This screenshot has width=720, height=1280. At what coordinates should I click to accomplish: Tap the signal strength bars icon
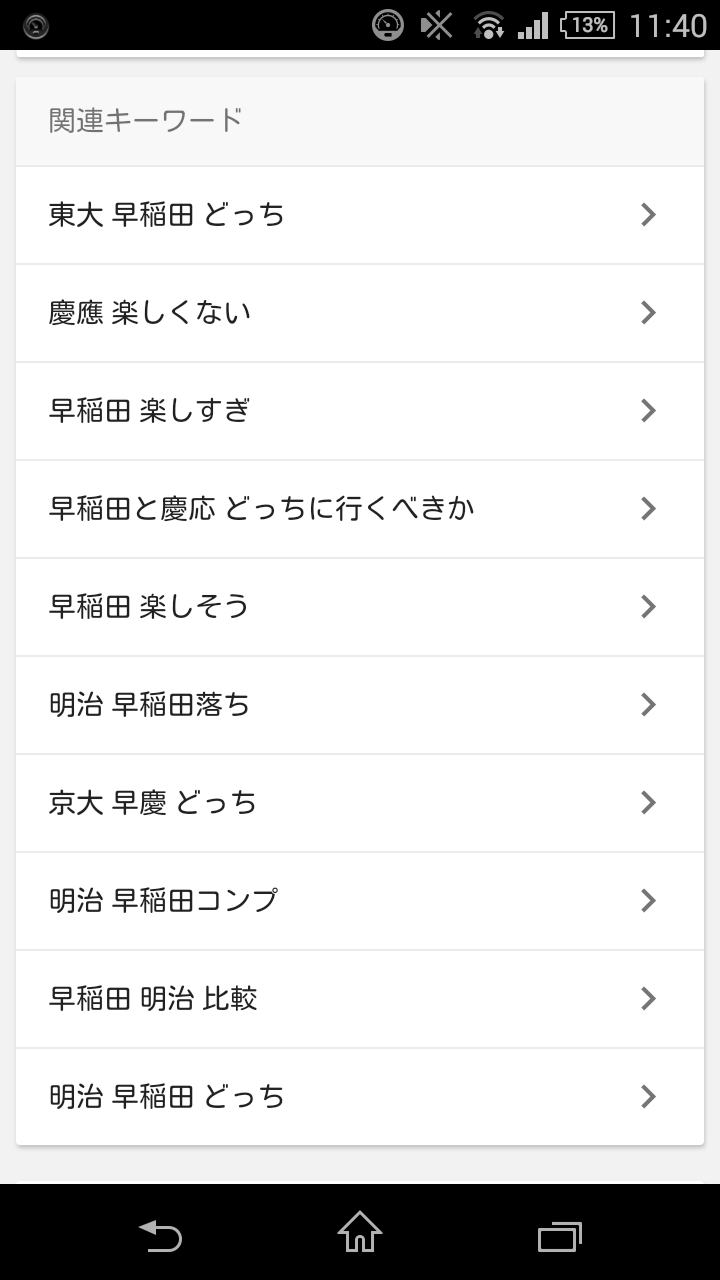[x=533, y=25]
